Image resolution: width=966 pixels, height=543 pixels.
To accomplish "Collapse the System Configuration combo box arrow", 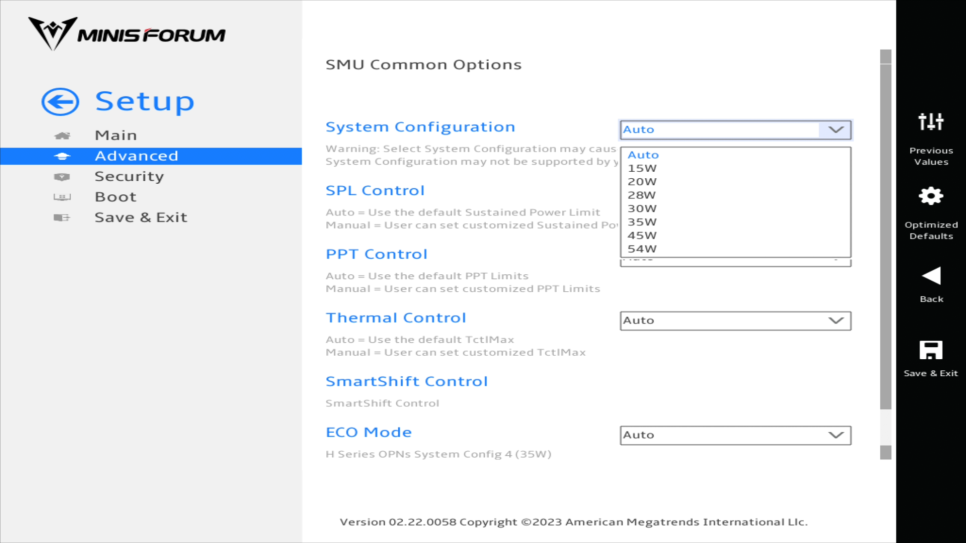I will click(x=835, y=130).
